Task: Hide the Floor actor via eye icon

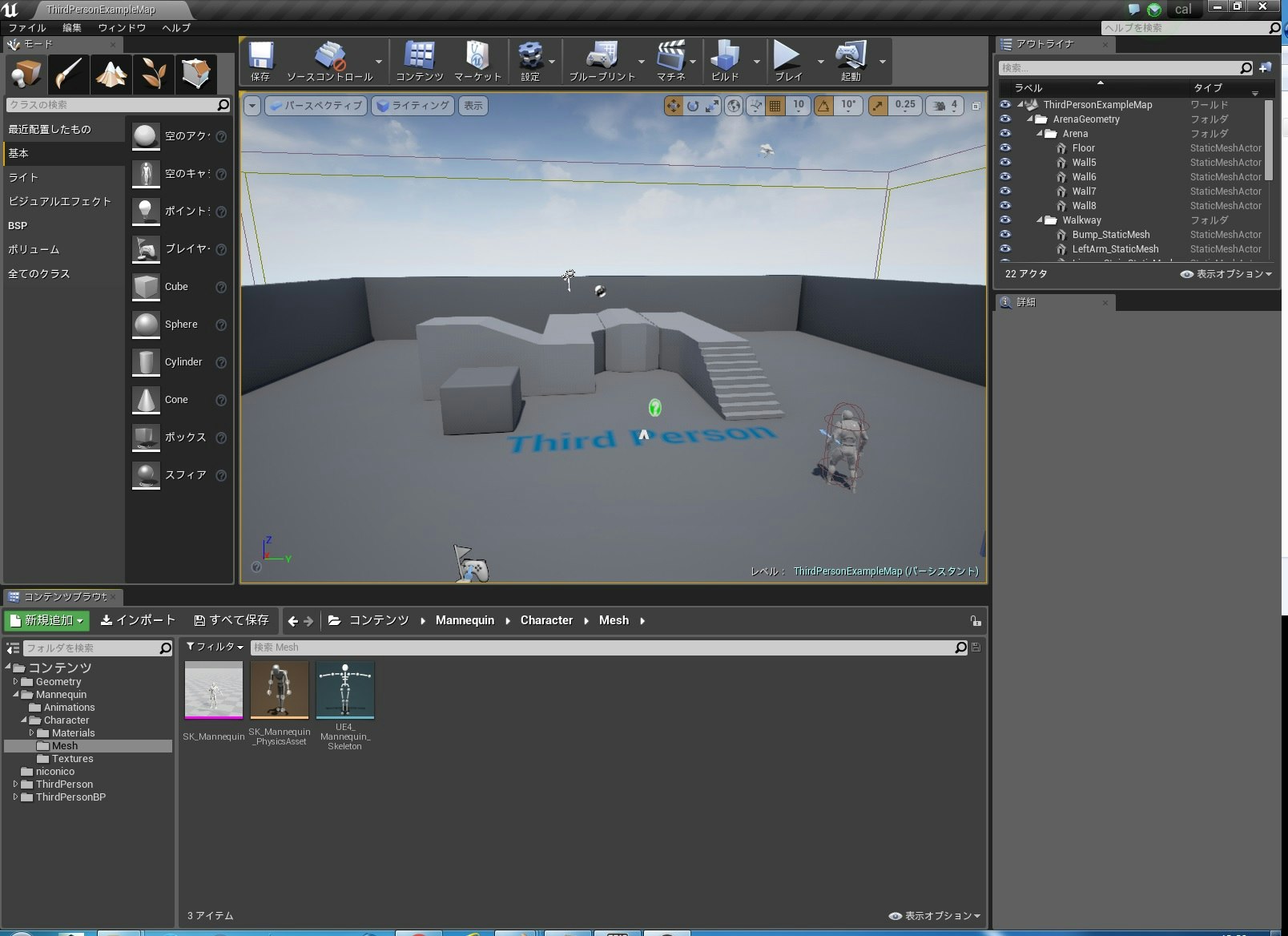Action: 1005,148
